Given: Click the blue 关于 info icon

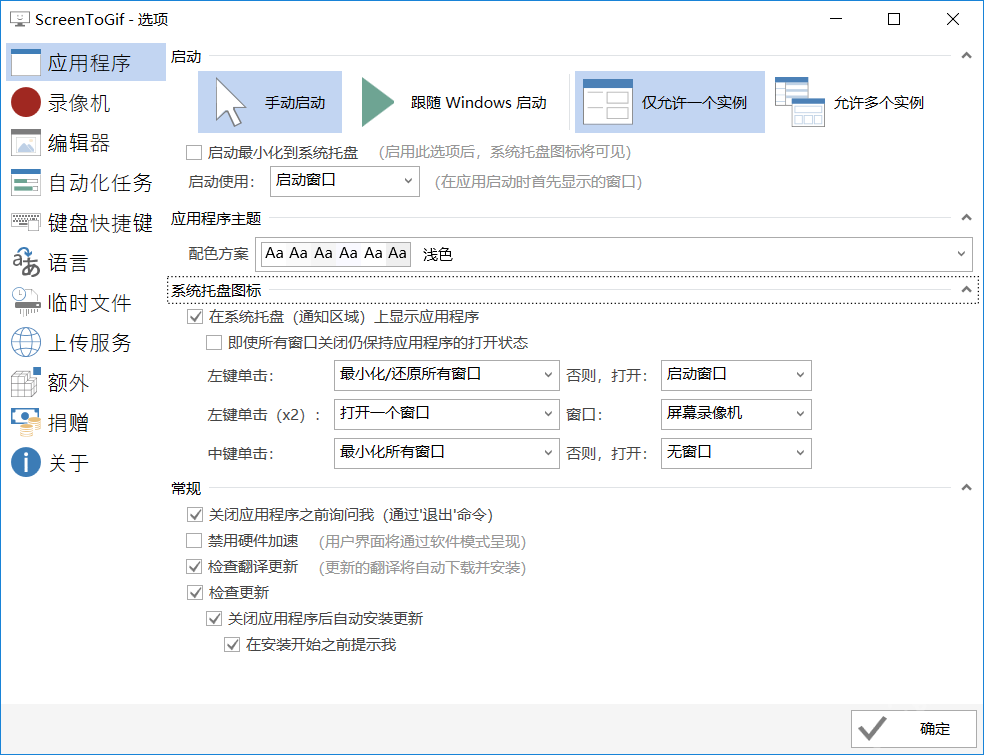Looking at the screenshot, I should 26,462.
